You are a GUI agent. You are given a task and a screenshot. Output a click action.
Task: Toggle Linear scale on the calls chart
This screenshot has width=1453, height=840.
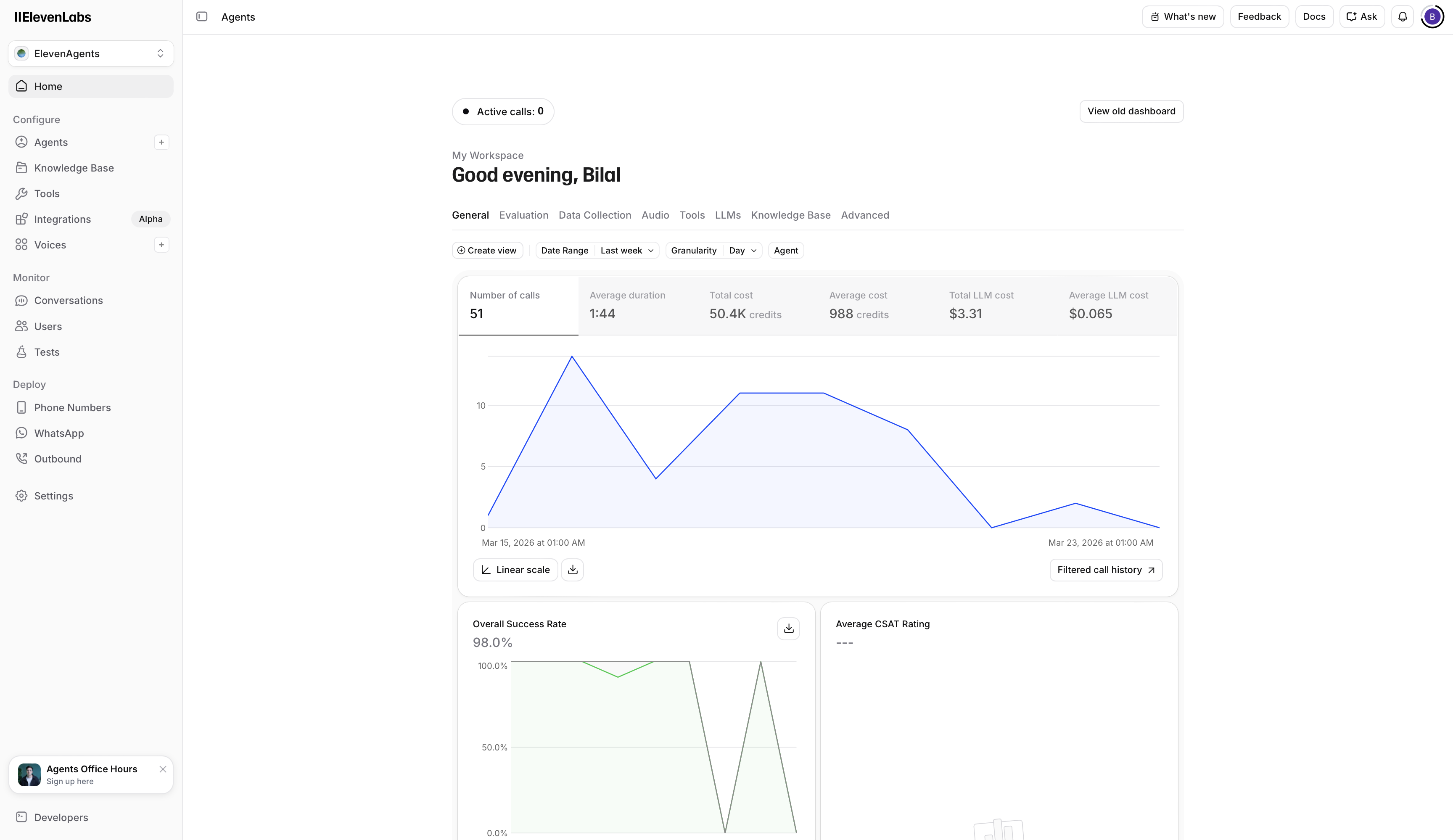(x=515, y=570)
